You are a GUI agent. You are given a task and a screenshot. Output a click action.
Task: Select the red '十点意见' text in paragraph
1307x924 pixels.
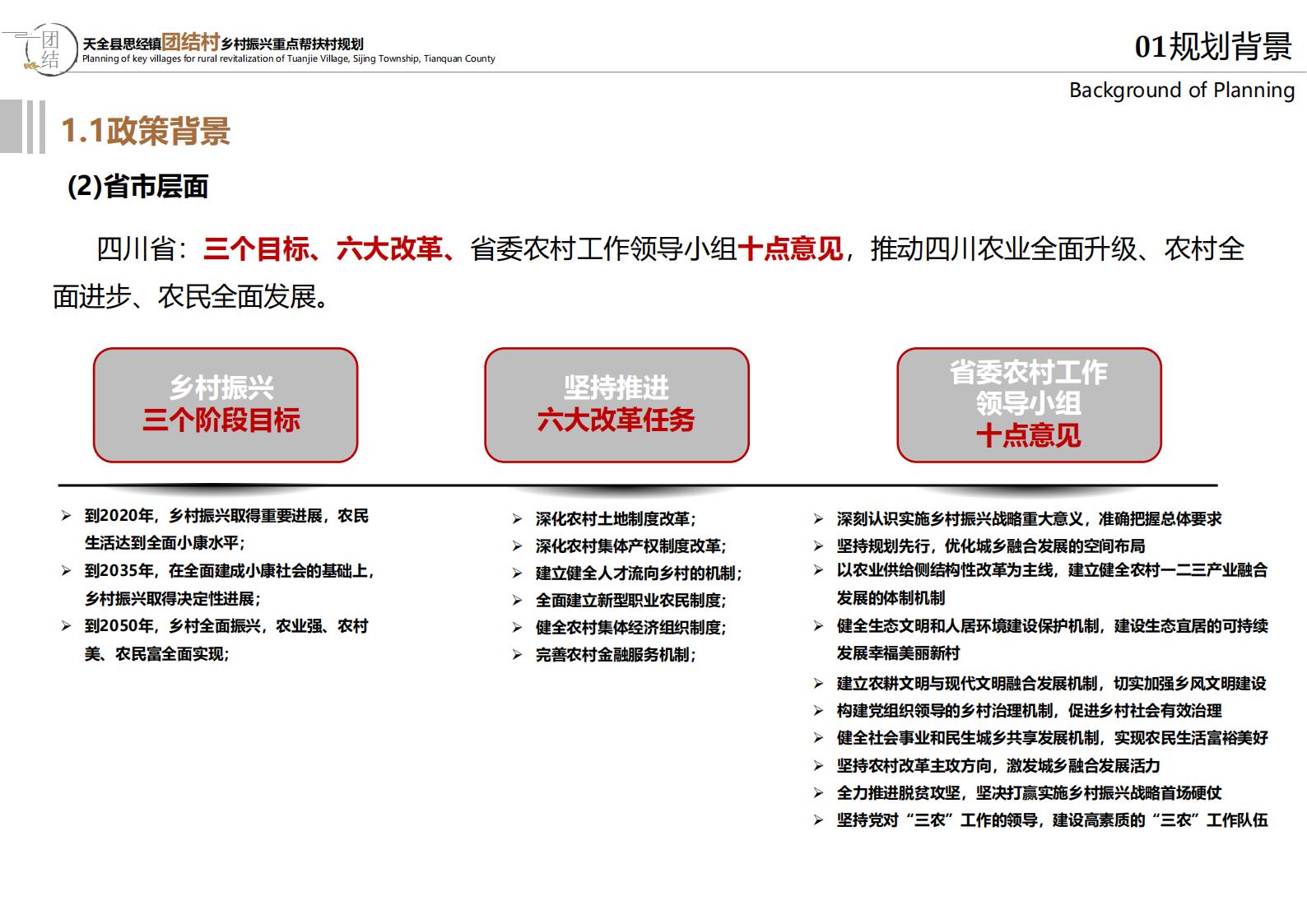pyautogui.click(x=790, y=248)
